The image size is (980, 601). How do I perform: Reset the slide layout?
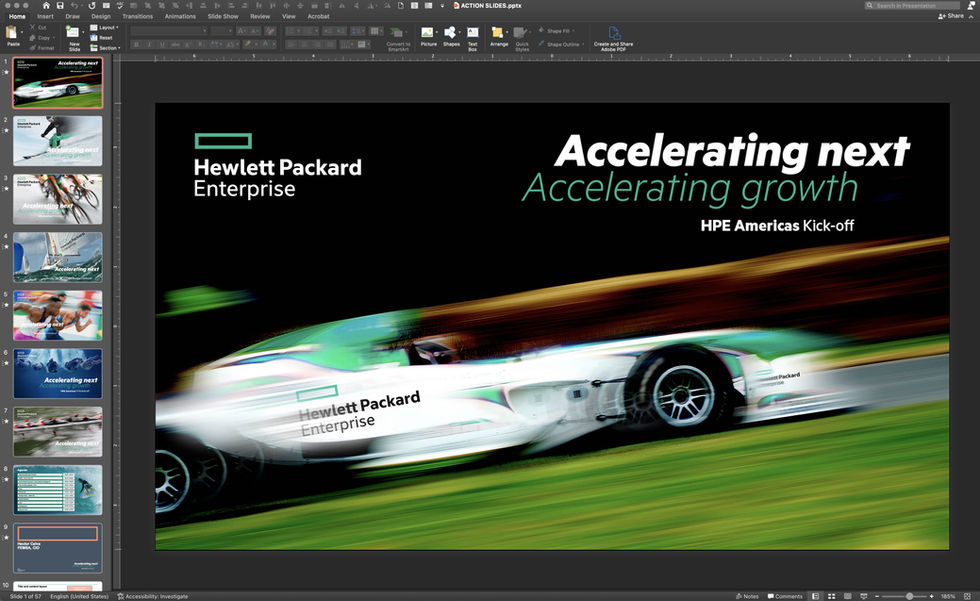[102, 37]
